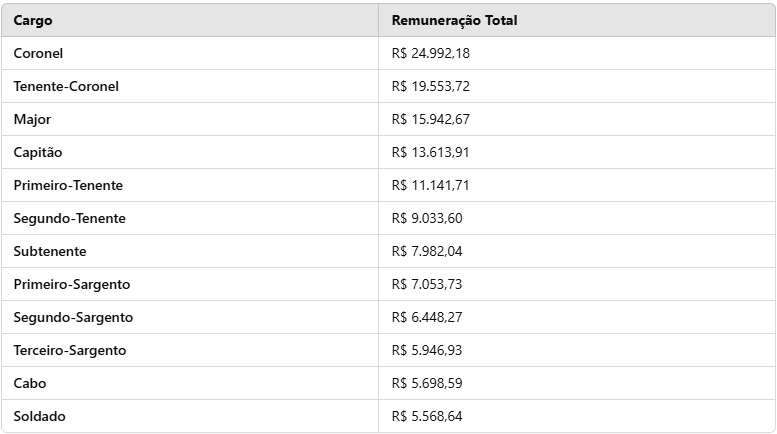This screenshot has width=777, height=434.
Task: Select the Tenente-Coronel row label
Action: coord(66,86)
